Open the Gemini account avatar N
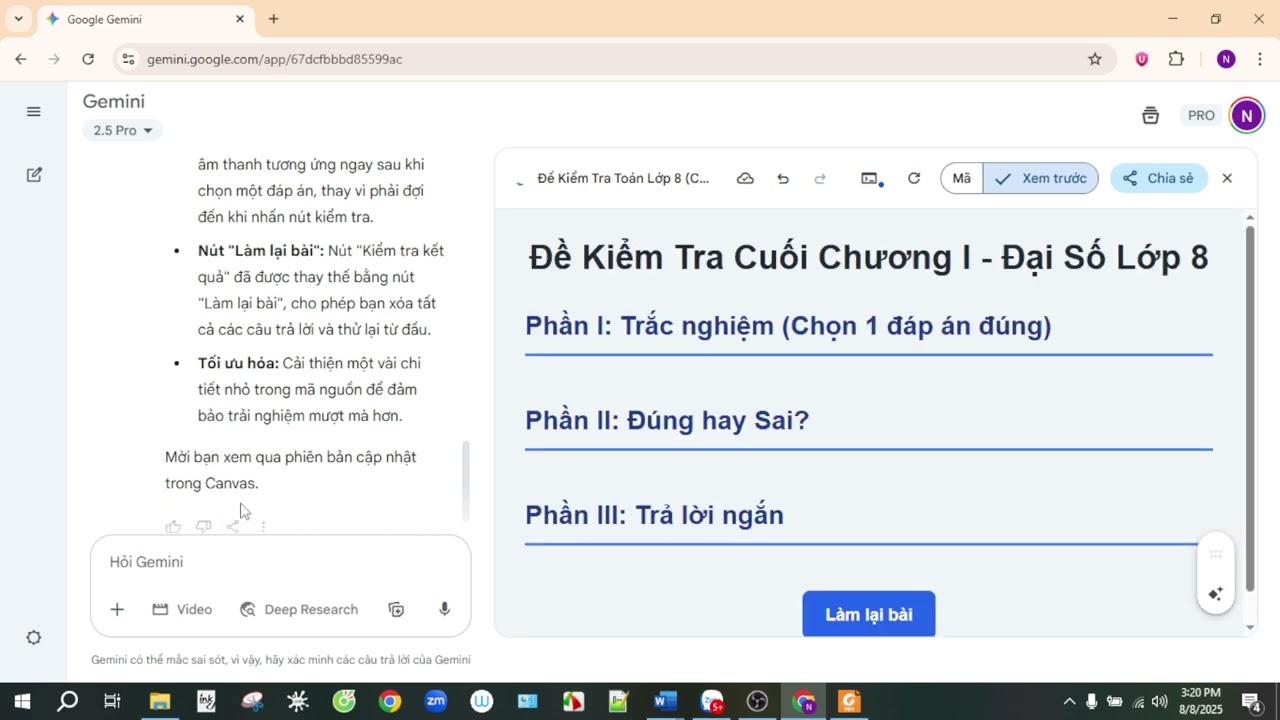1280x720 pixels. (x=1246, y=116)
